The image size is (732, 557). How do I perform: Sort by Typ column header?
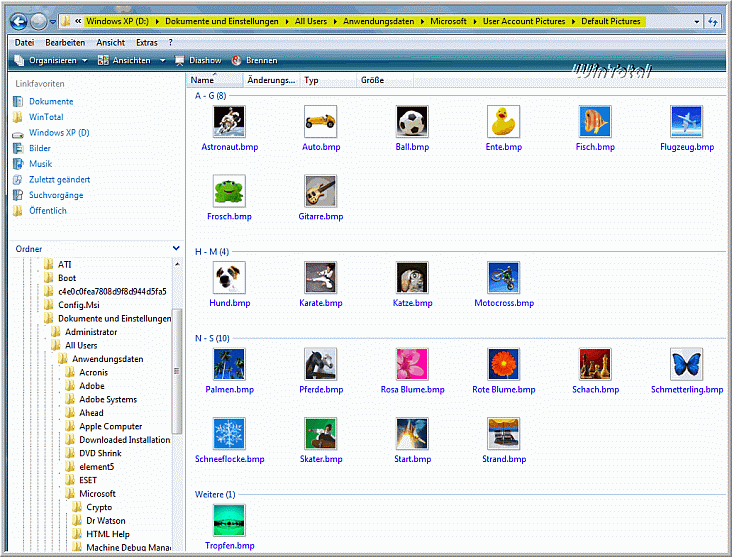pyautogui.click(x=328, y=80)
